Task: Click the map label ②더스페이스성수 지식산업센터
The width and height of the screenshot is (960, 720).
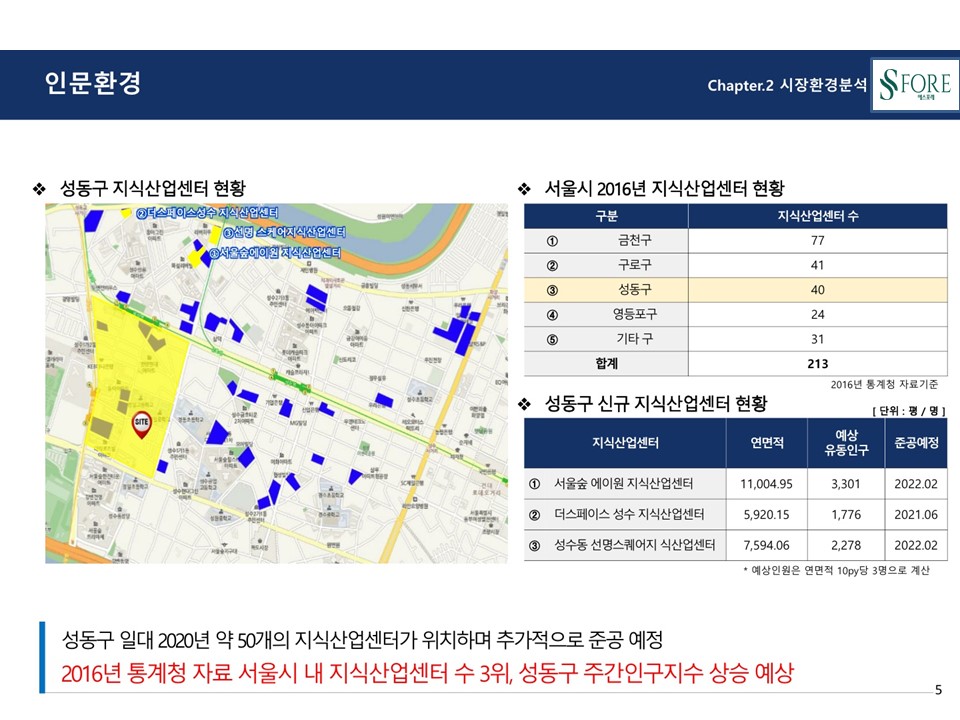Action: (207, 212)
